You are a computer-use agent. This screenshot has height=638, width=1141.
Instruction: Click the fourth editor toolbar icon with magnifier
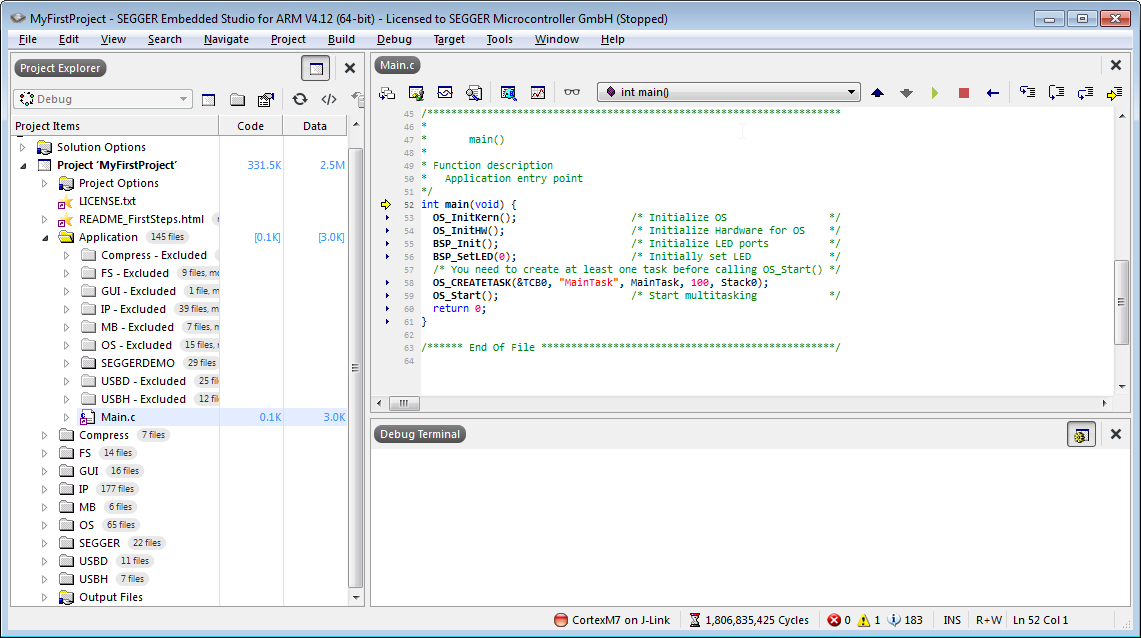(474, 92)
